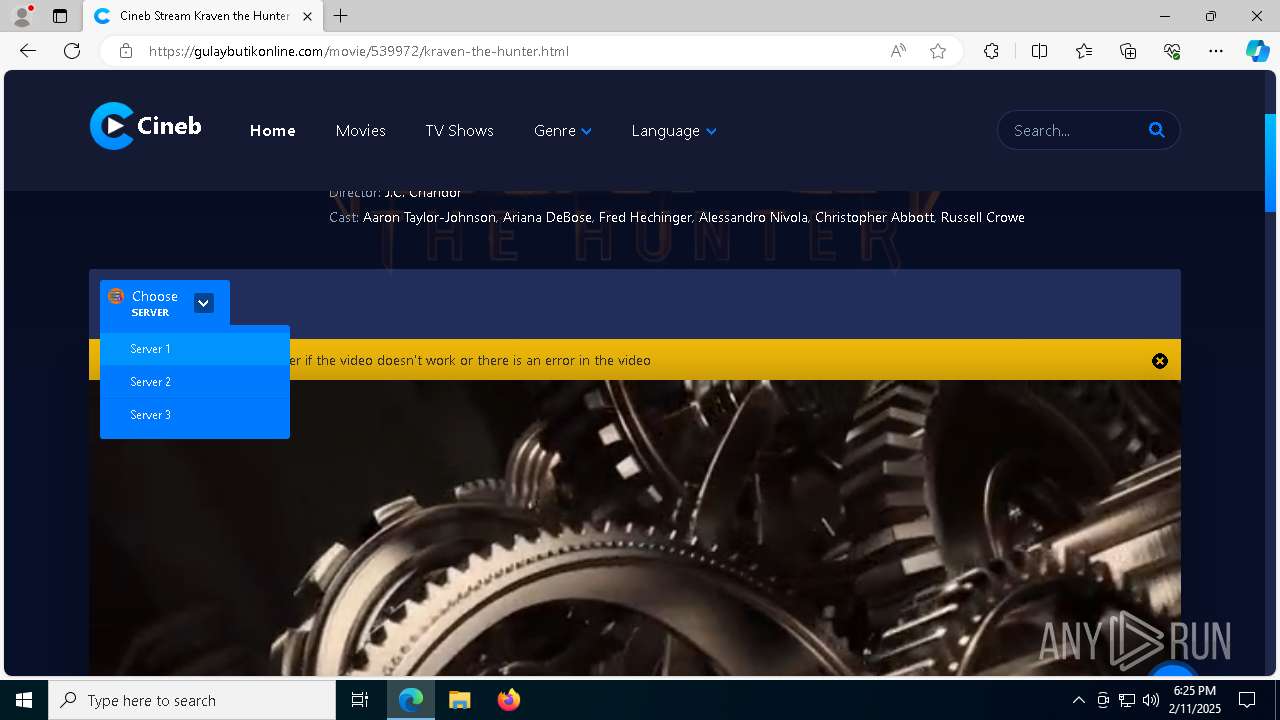Toggle Split screen icon
This screenshot has height=720, width=1280.
[1039, 51]
